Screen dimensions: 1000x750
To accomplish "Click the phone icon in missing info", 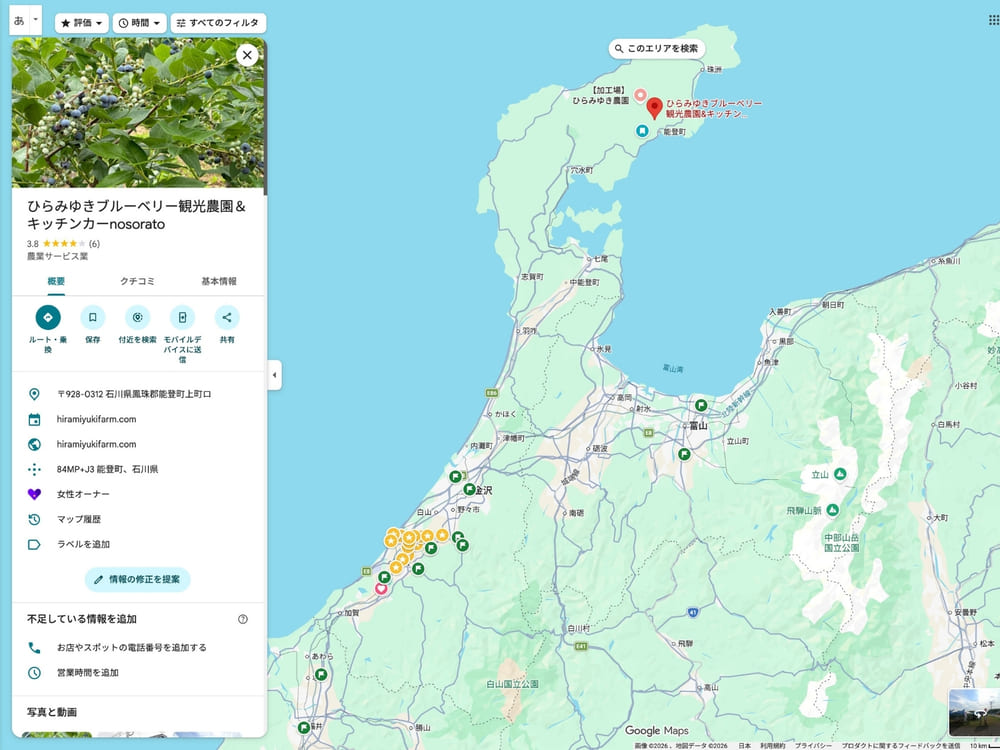I will click(34, 647).
